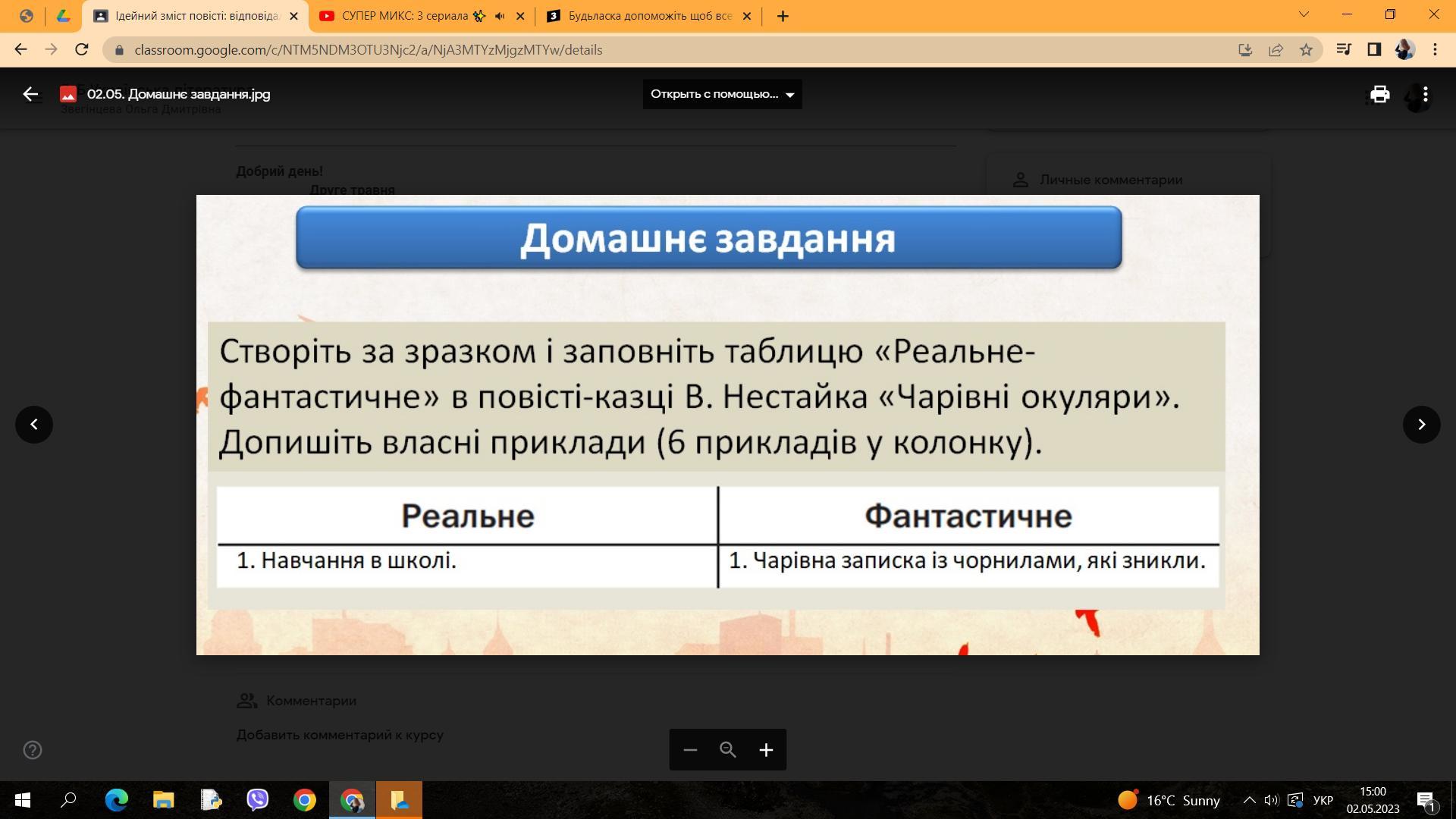Image resolution: width=1456 pixels, height=819 pixels.
Task: Go back from the image preview
Action: click(x=30, y=94)
